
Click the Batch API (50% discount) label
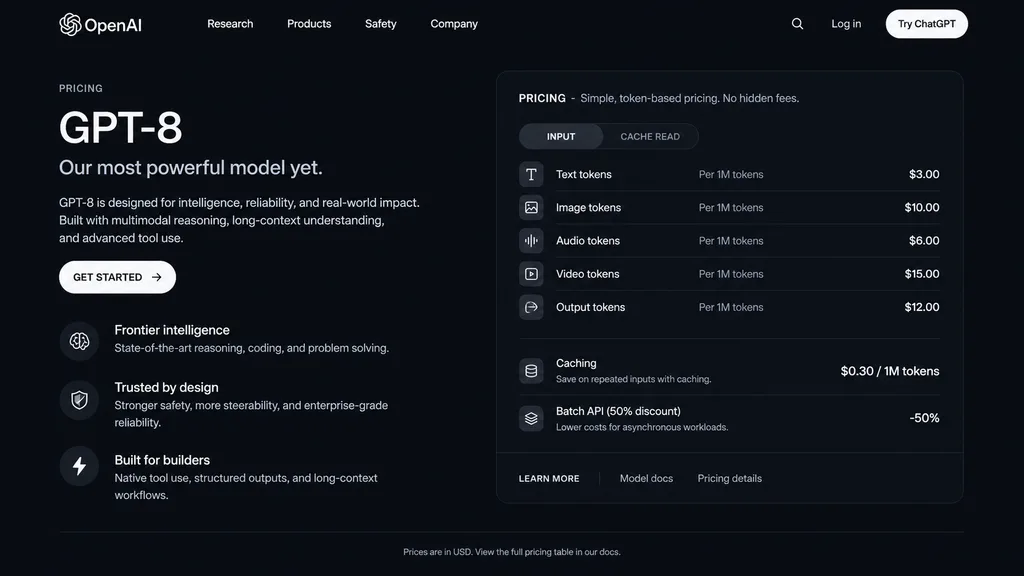(618, 411)
